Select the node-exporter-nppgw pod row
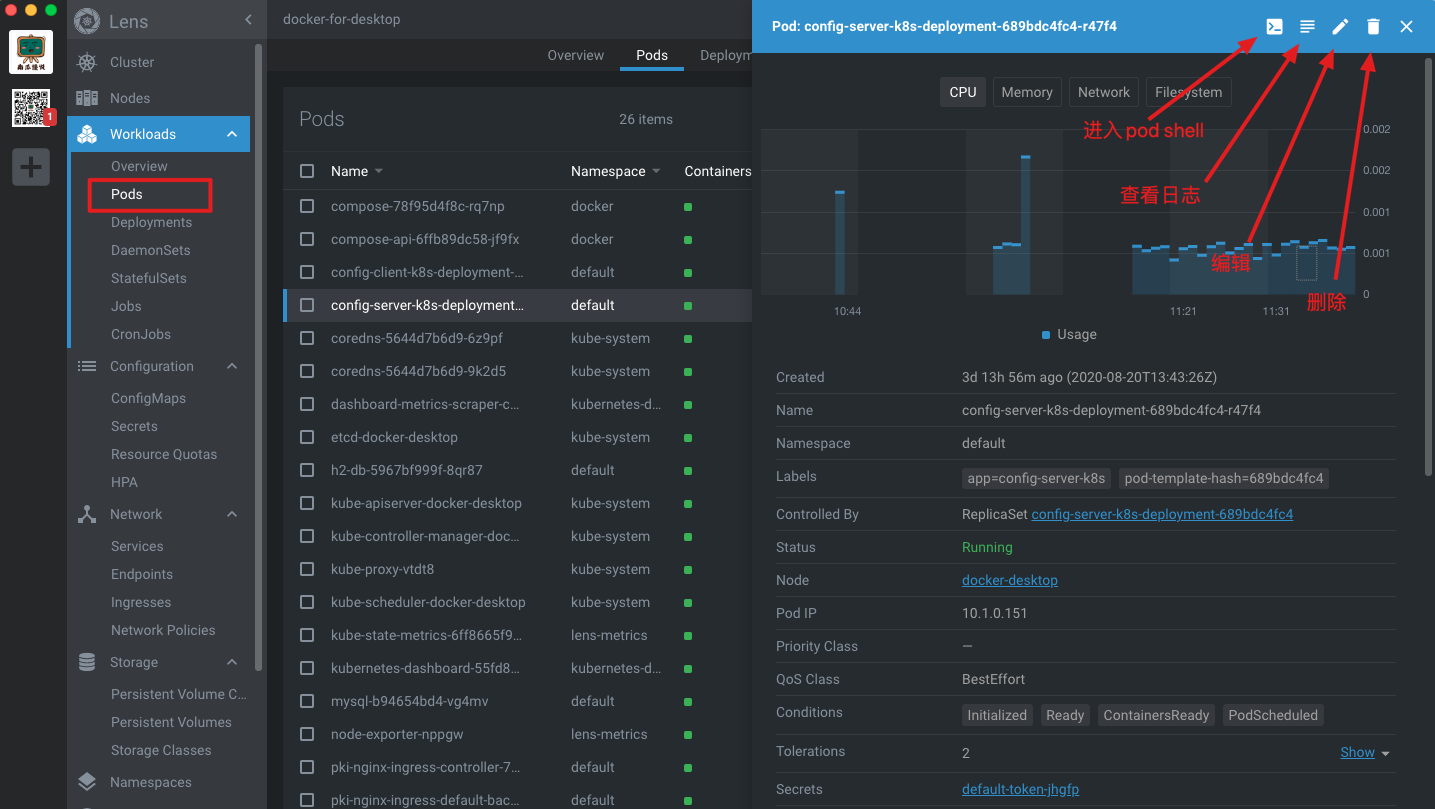 point(517,734)
